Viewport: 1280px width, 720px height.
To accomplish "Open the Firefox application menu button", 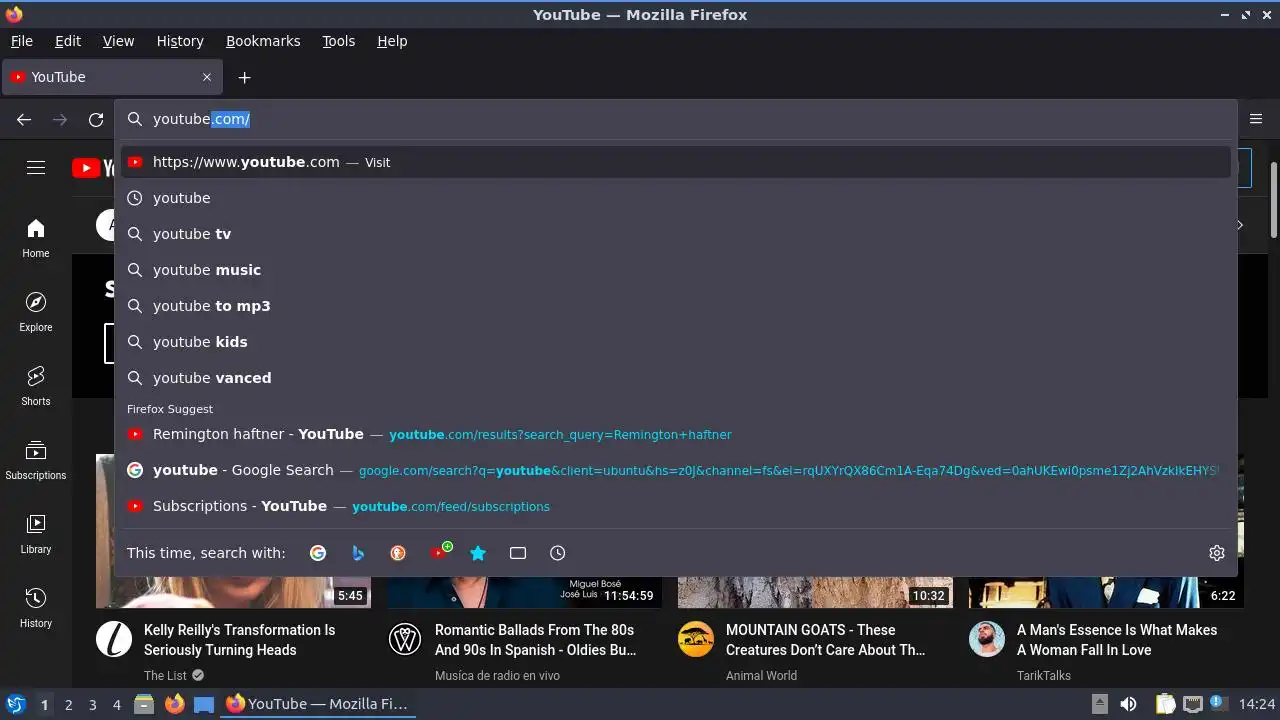I will click(x=1256, y=119).
